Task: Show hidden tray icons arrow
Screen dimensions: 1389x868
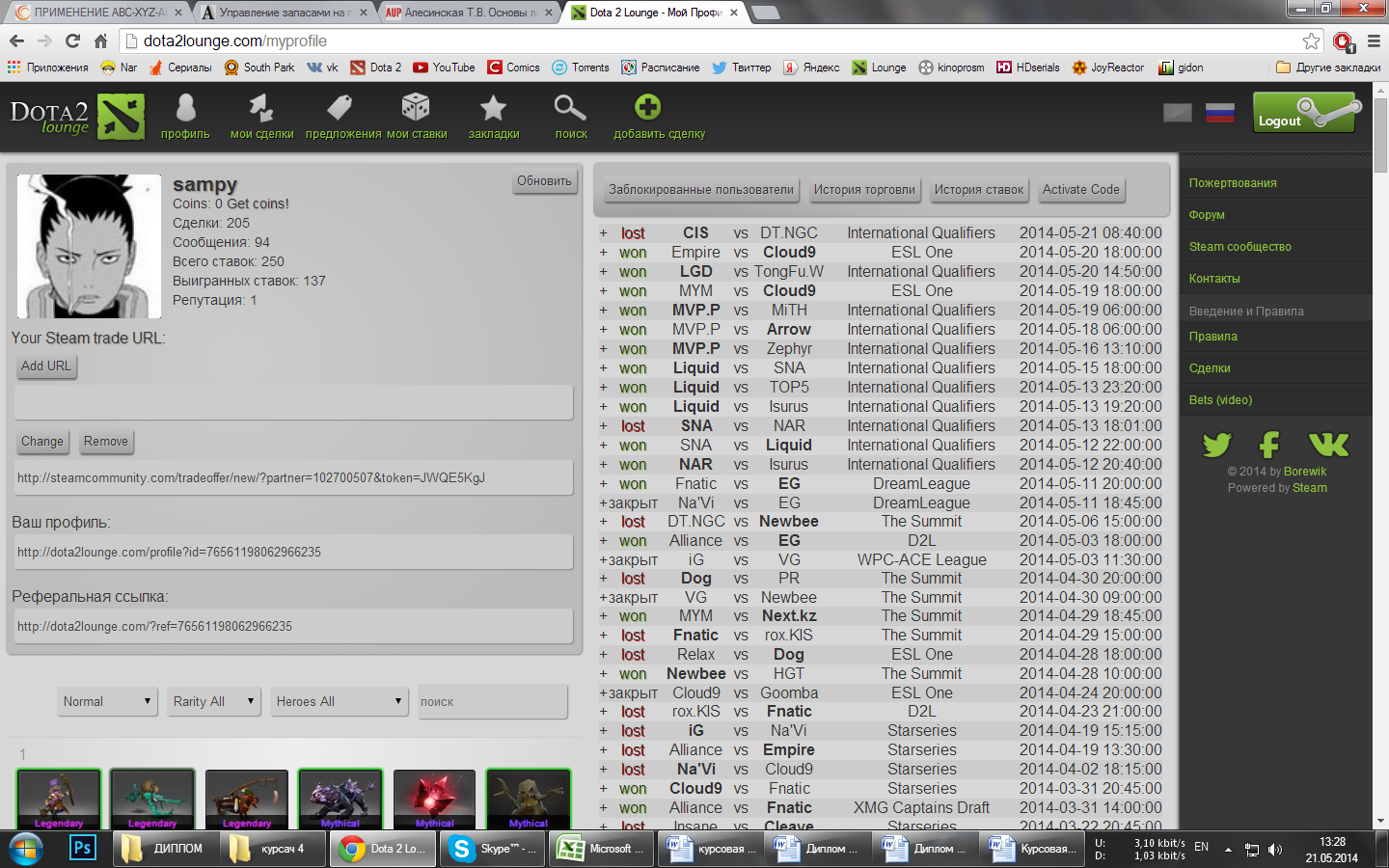Action: tap(1228, 850)
